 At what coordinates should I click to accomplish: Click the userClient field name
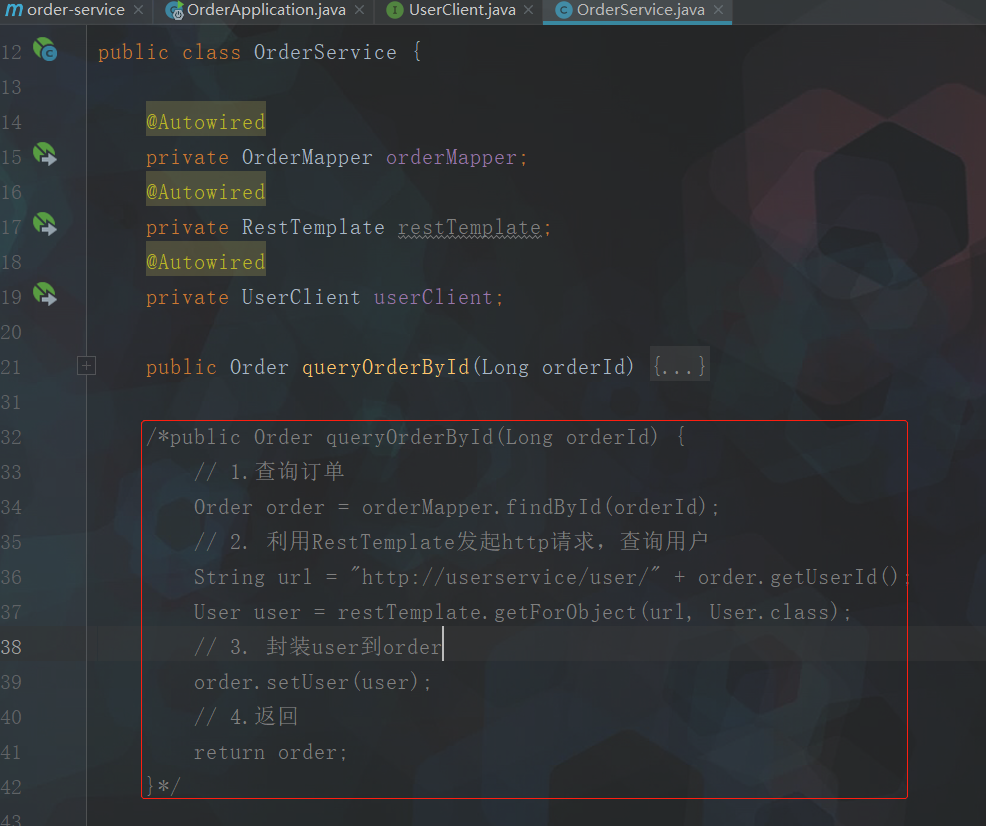click(x=433, y=297)
